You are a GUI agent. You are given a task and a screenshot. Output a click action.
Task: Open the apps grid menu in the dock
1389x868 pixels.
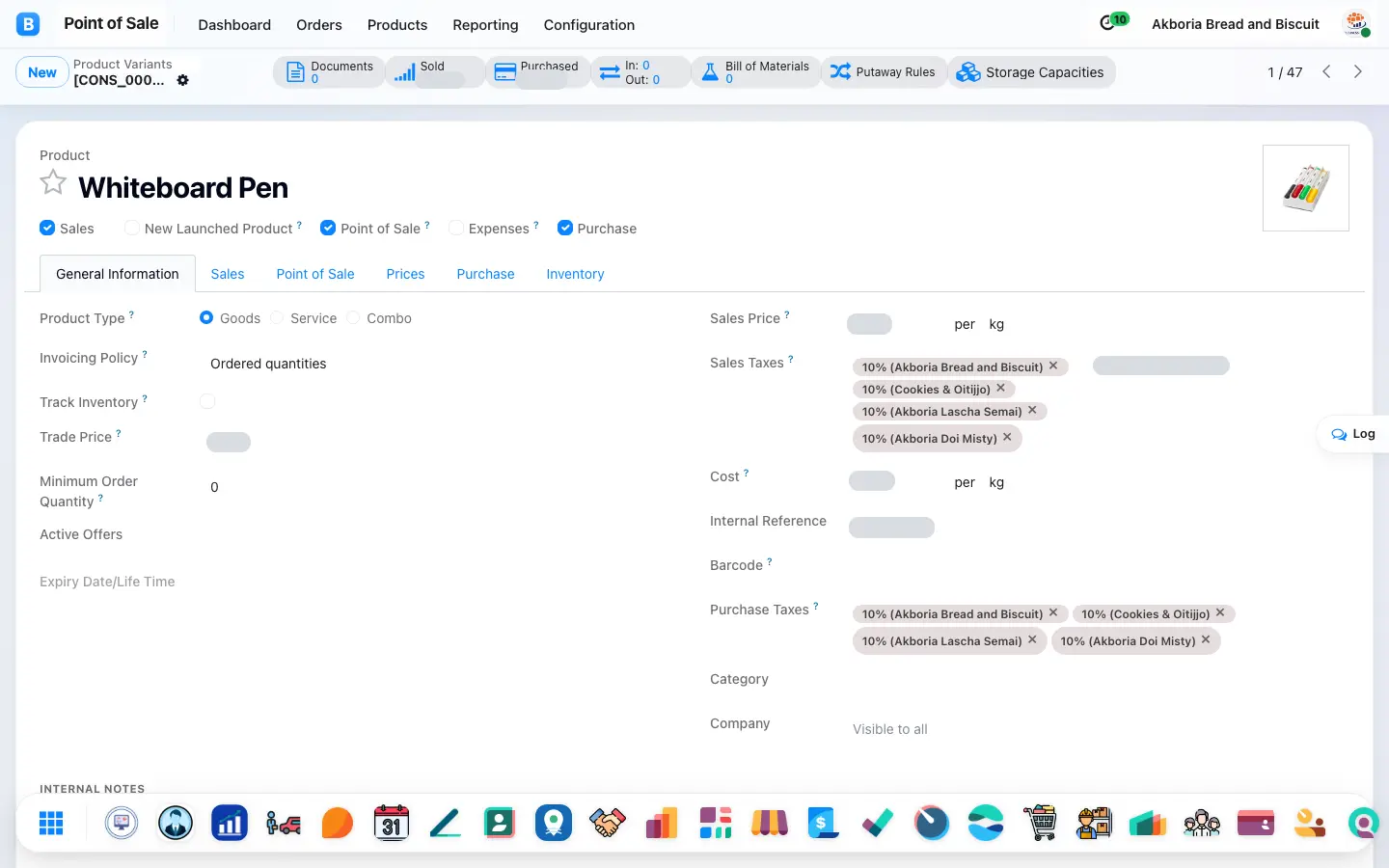[x=51, y=823]
